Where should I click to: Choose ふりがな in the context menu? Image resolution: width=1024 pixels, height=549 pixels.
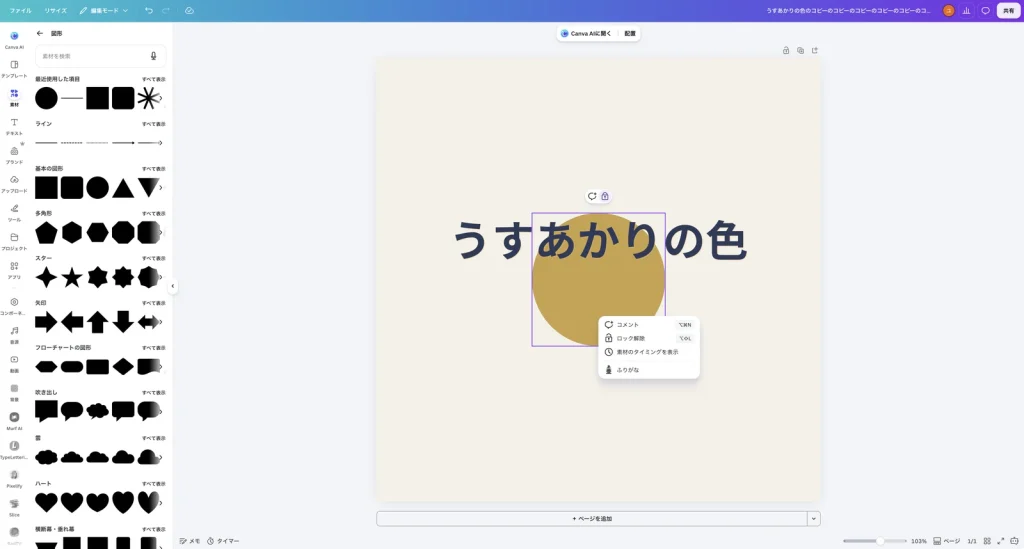(648, 369)
